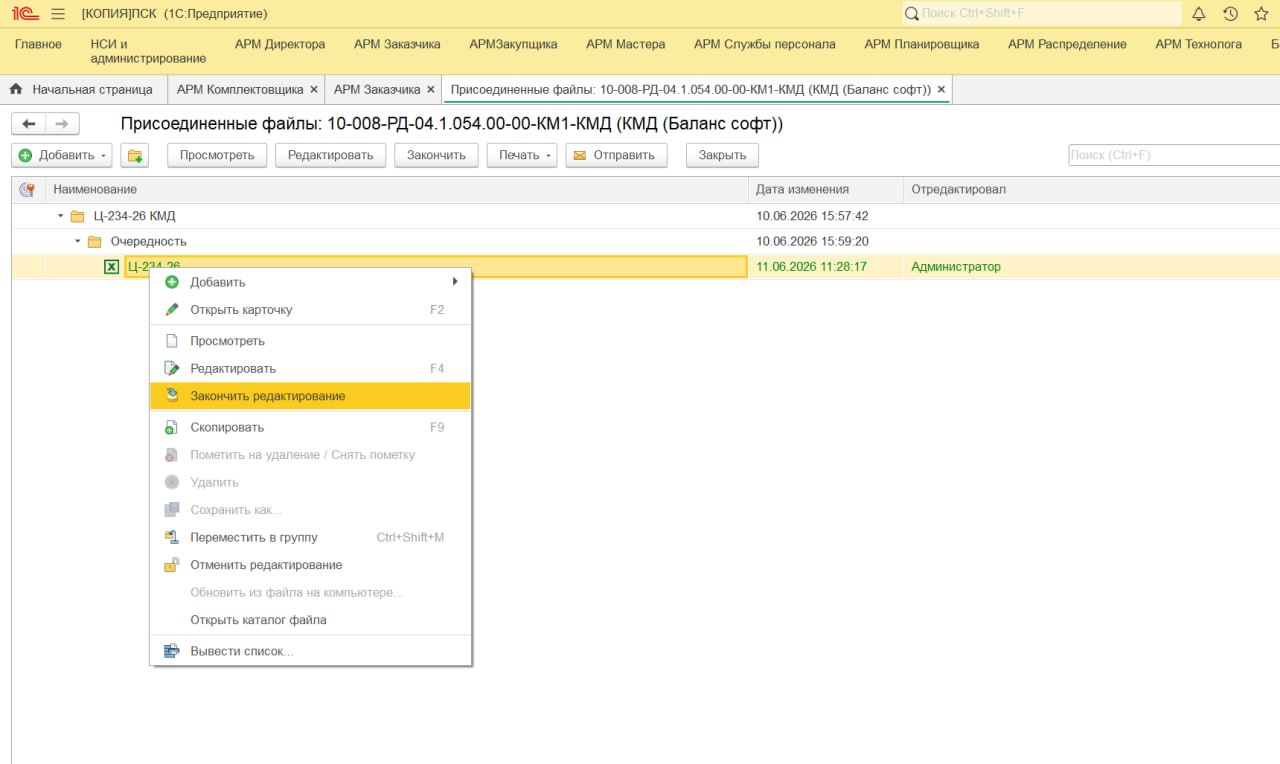
Task: Collapse the Ц-234-26 КМД folder
Action: [x=61, y=216]
